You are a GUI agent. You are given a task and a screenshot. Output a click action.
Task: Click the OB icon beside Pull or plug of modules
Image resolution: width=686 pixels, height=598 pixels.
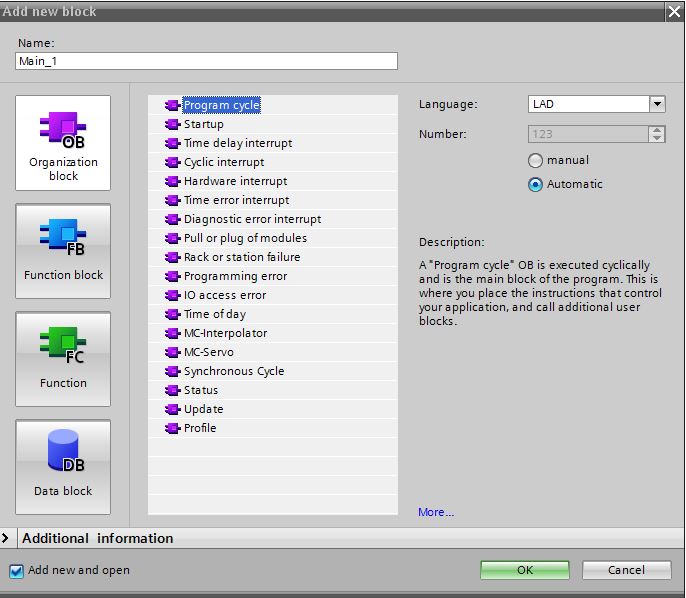tap(172, 238)
